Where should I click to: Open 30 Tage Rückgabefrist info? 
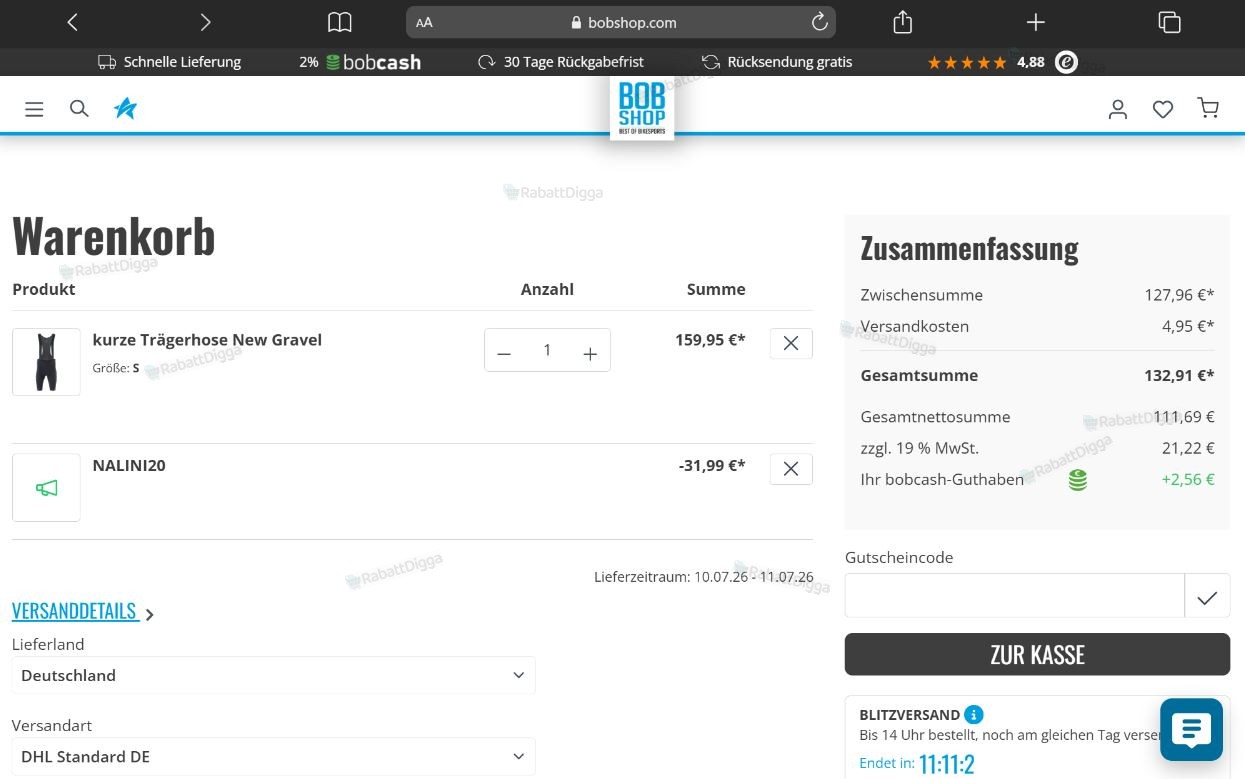click(x=561, y=62)
